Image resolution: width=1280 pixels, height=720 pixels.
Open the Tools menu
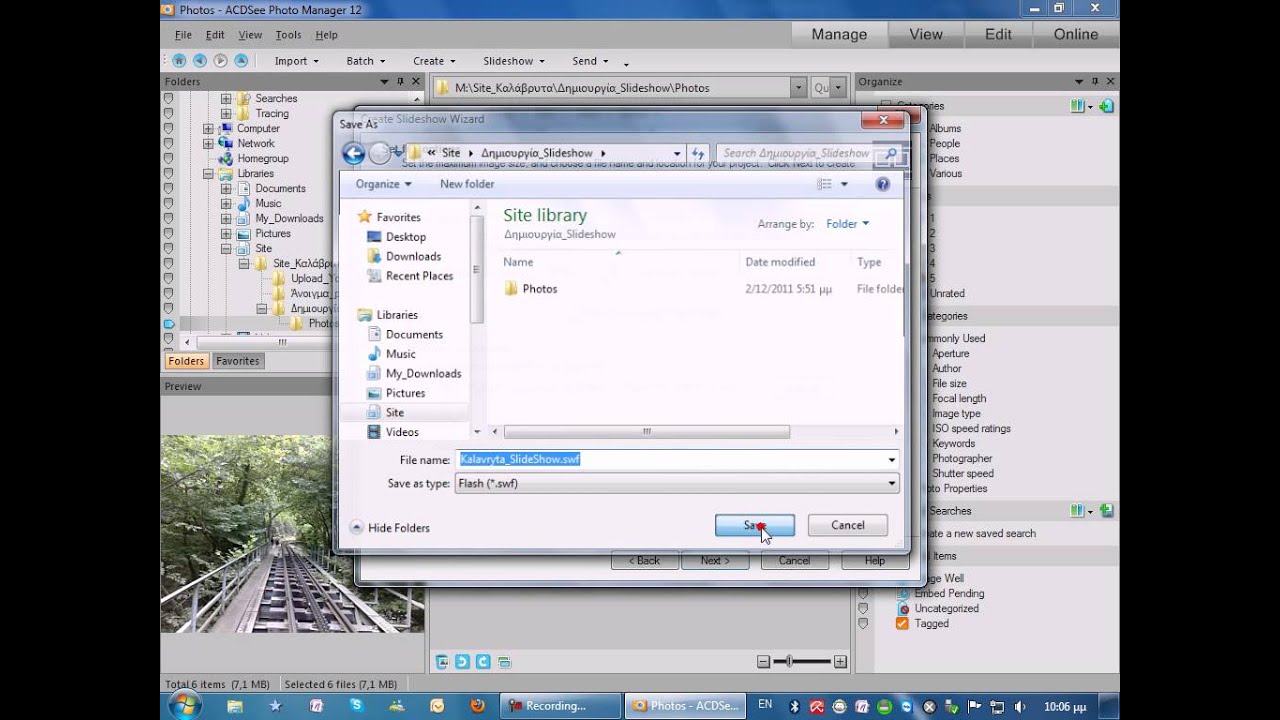click(288, 35)
